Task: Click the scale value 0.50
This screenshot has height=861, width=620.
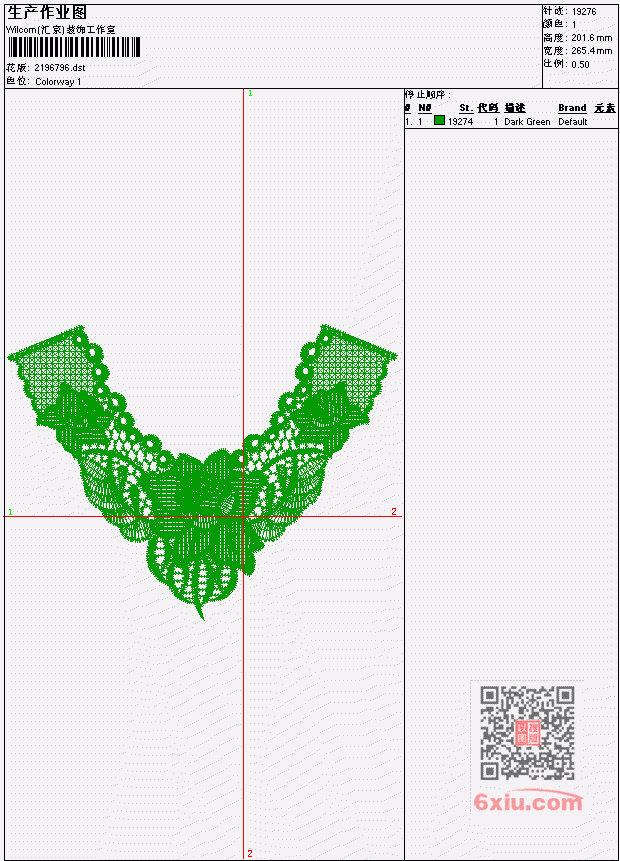Action: [x=580, y=64]
